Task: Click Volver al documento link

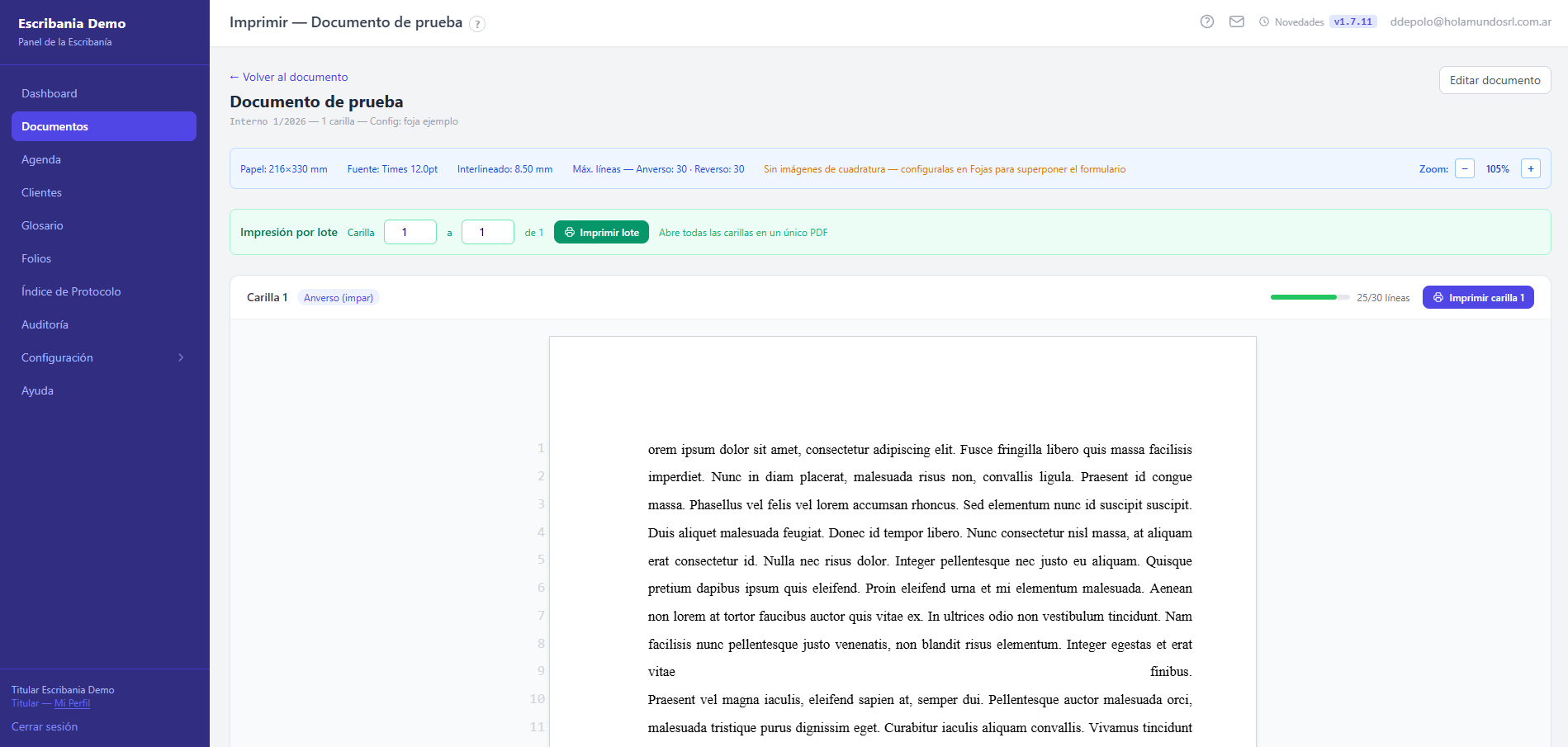Action: (x=289, y=77)
